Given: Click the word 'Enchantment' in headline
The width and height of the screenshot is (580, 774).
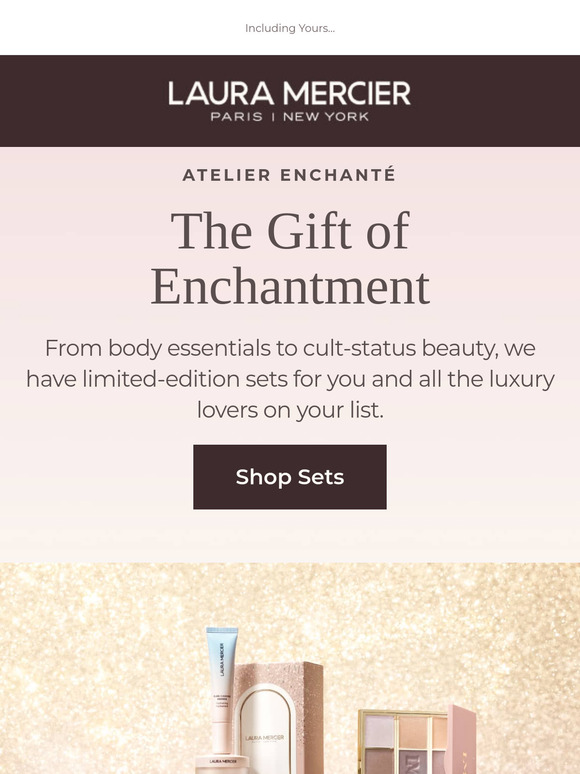Looking at the screenshot, I should pyautogui.click(x=290, y=287).
